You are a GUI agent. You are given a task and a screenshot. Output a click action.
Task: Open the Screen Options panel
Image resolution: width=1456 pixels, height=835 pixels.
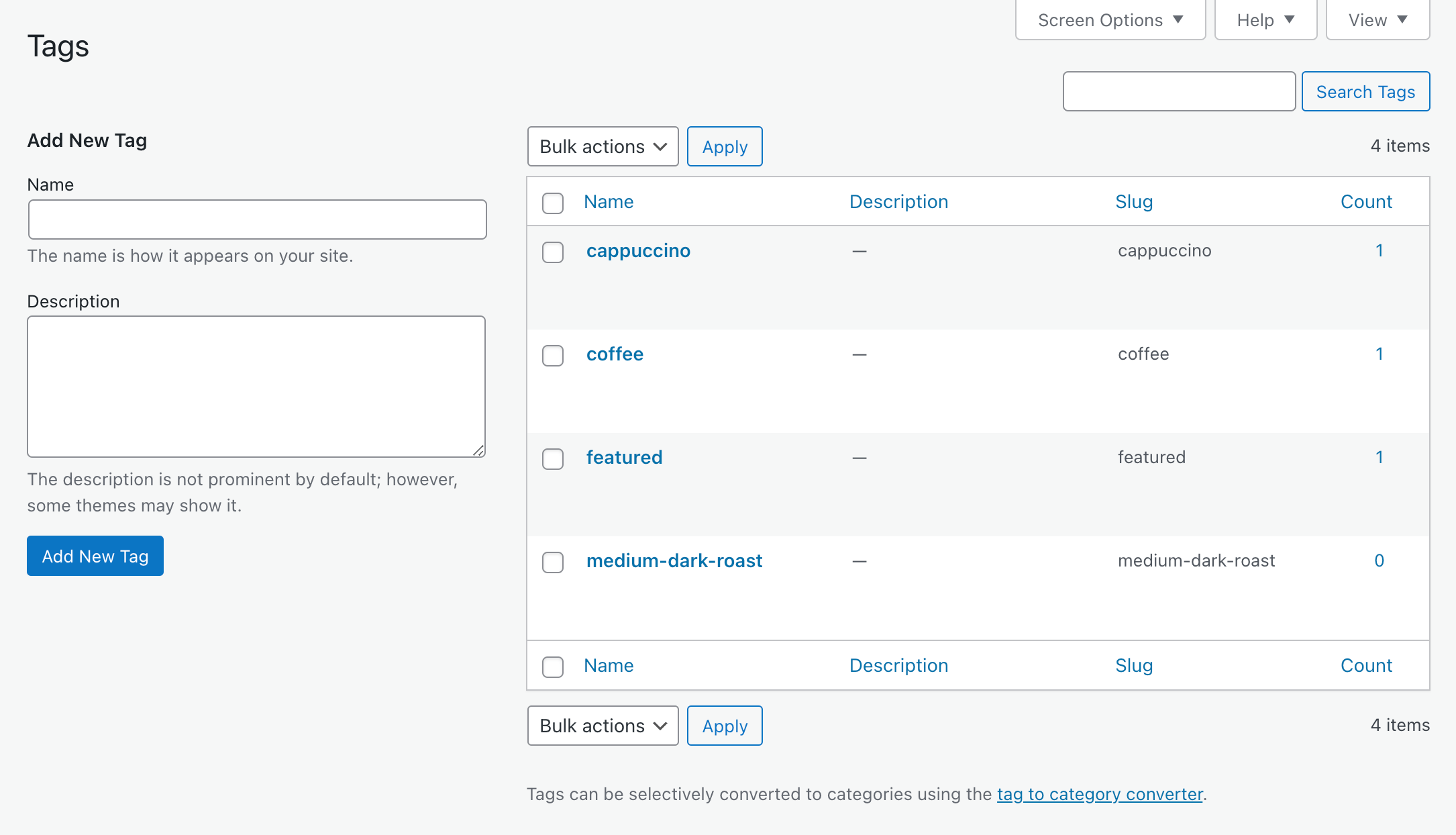[1110, 20]
